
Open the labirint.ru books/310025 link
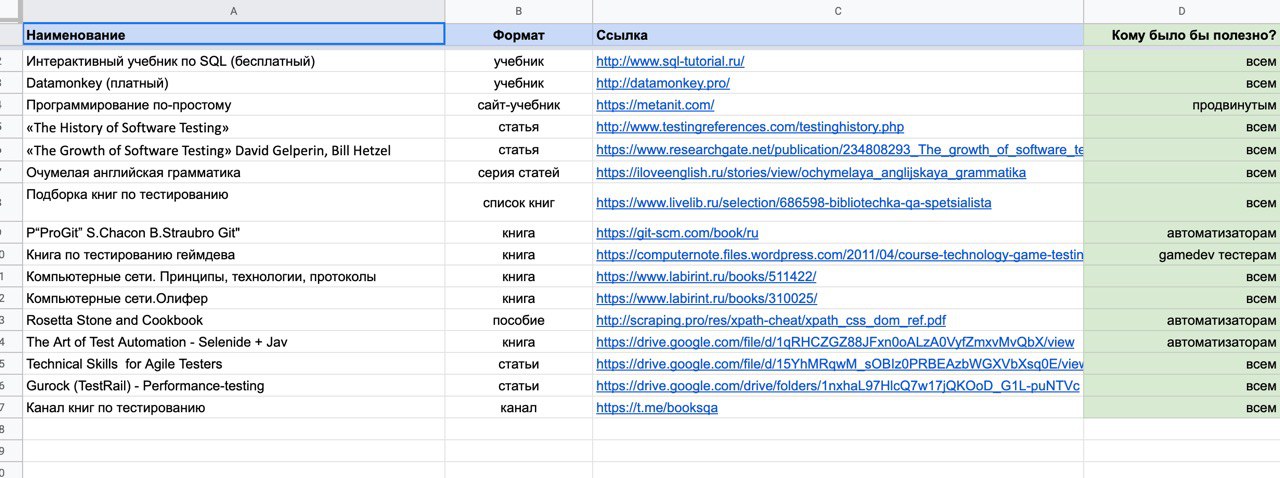706,298
